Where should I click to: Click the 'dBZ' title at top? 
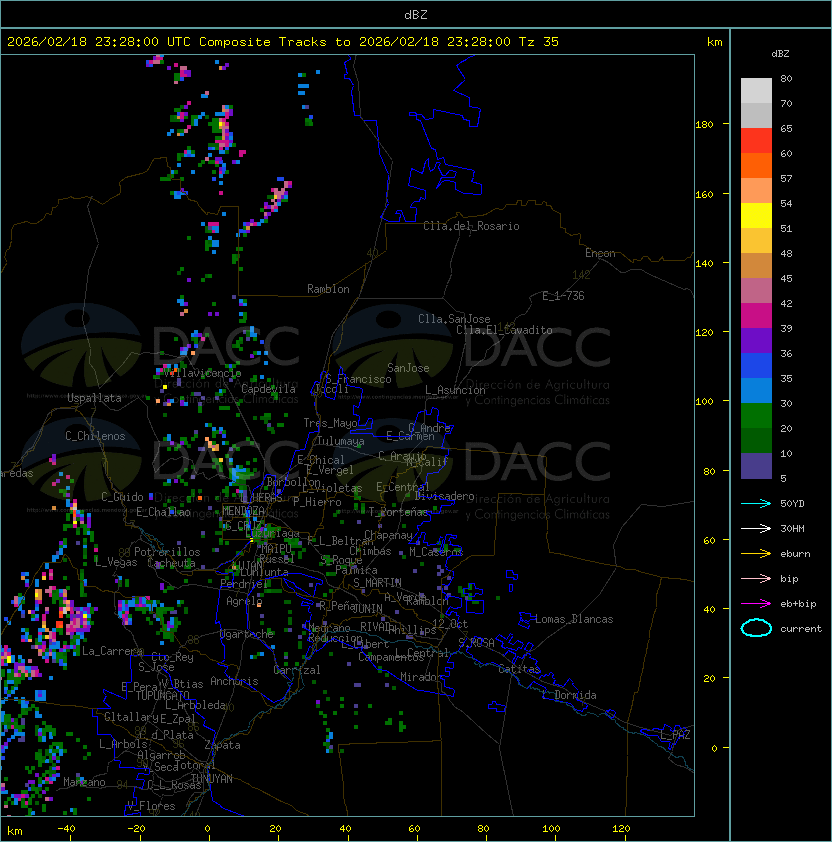416,15
